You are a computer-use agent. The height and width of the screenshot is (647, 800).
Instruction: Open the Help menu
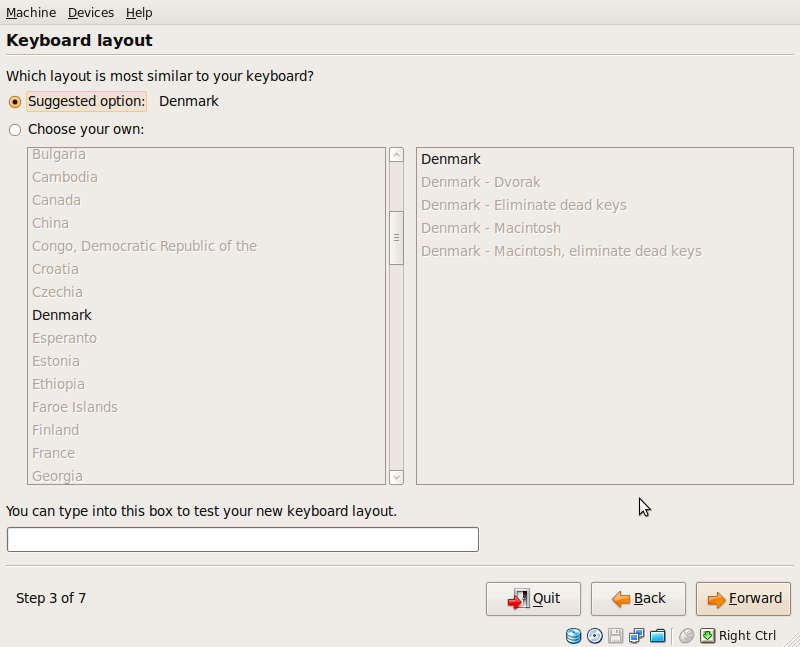[139, 12]
